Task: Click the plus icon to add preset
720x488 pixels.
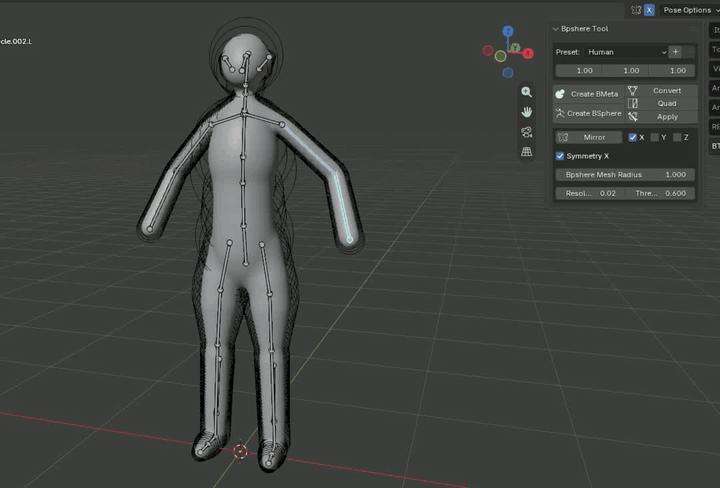Action: (x=675, y=52)
